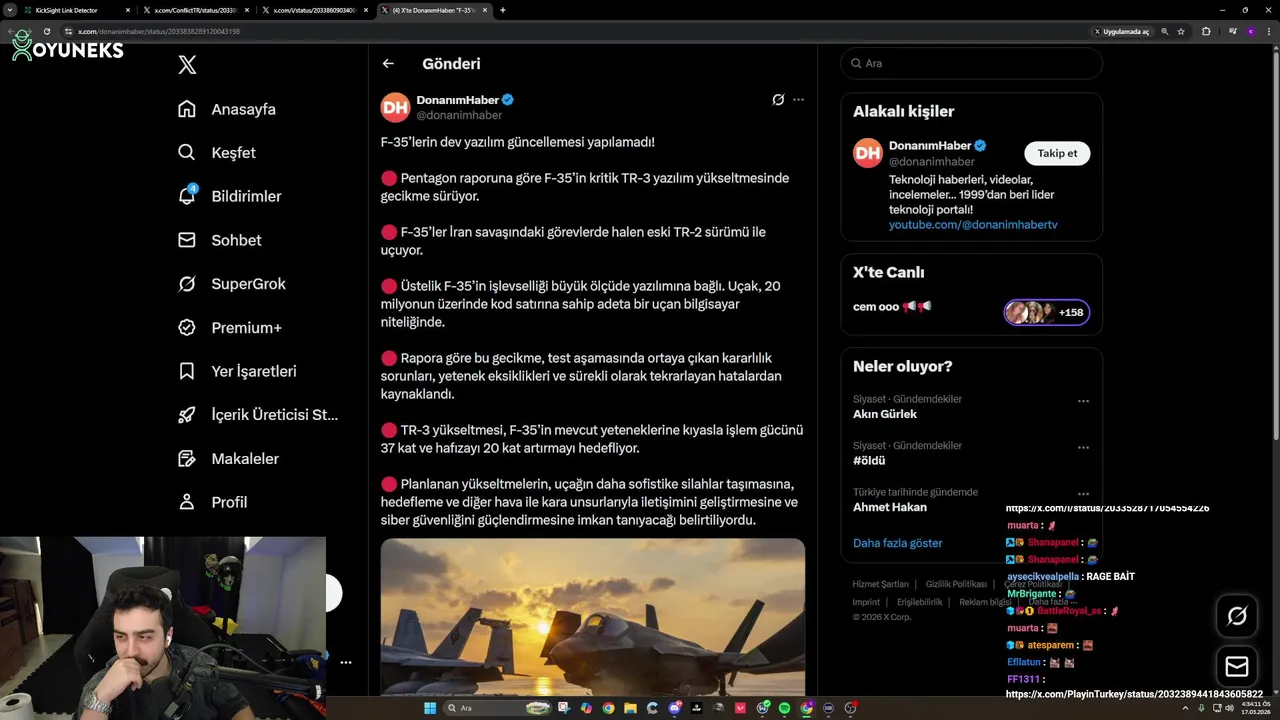Image resolution: width=1280 pixels, height=720 pixels.
Task: Open options for Ahmet Hakan trend
Action: (1083, 494)
